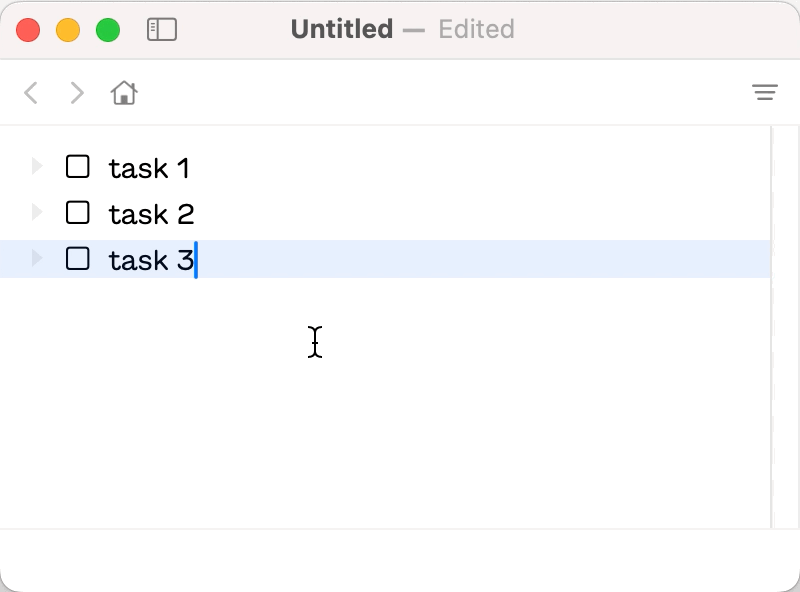Viewport: 800px width, 592px height.
Task: Open the filter lines icon
Action: tap(764, 93)
